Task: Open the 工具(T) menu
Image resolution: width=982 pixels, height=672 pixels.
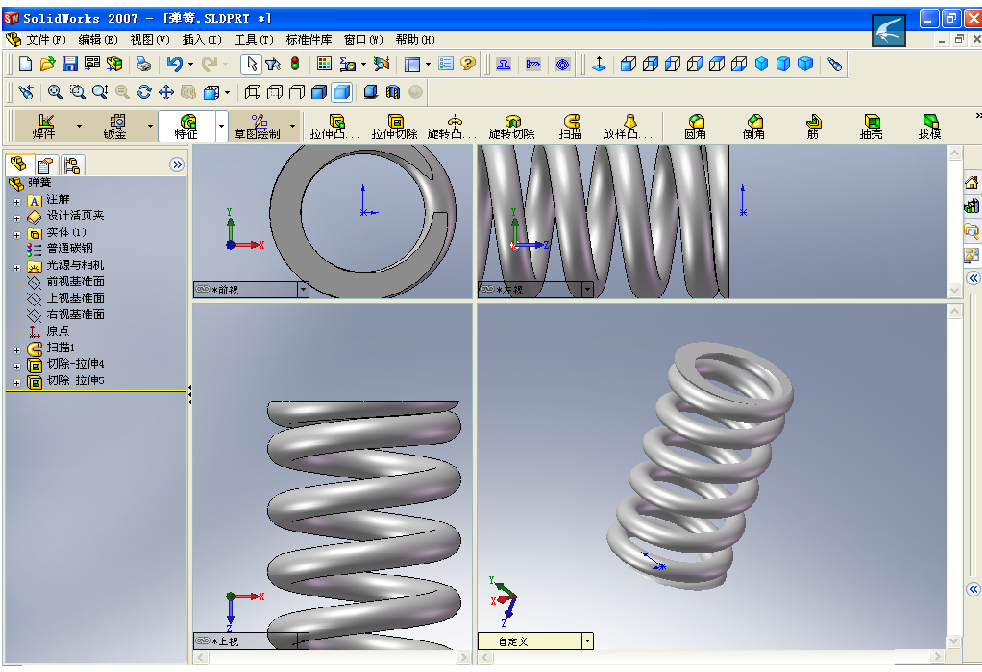Action: tap(254, 40)
